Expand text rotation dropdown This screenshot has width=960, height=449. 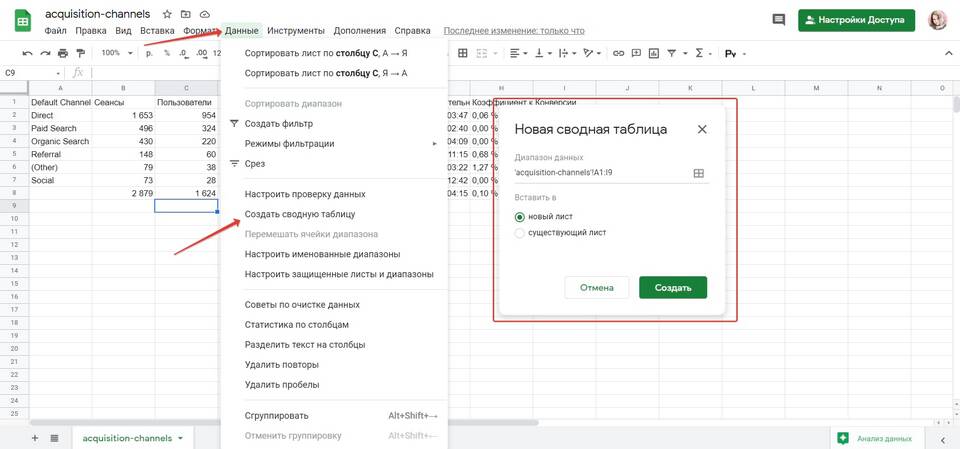click(x=598, y=54)
